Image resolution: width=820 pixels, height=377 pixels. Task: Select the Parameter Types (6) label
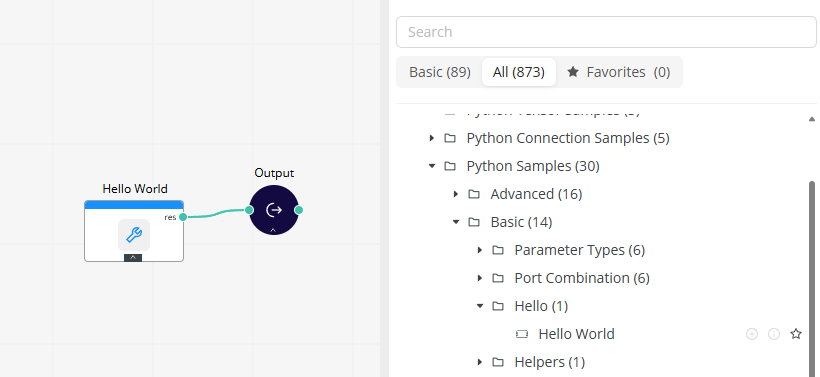pos(579,250)
